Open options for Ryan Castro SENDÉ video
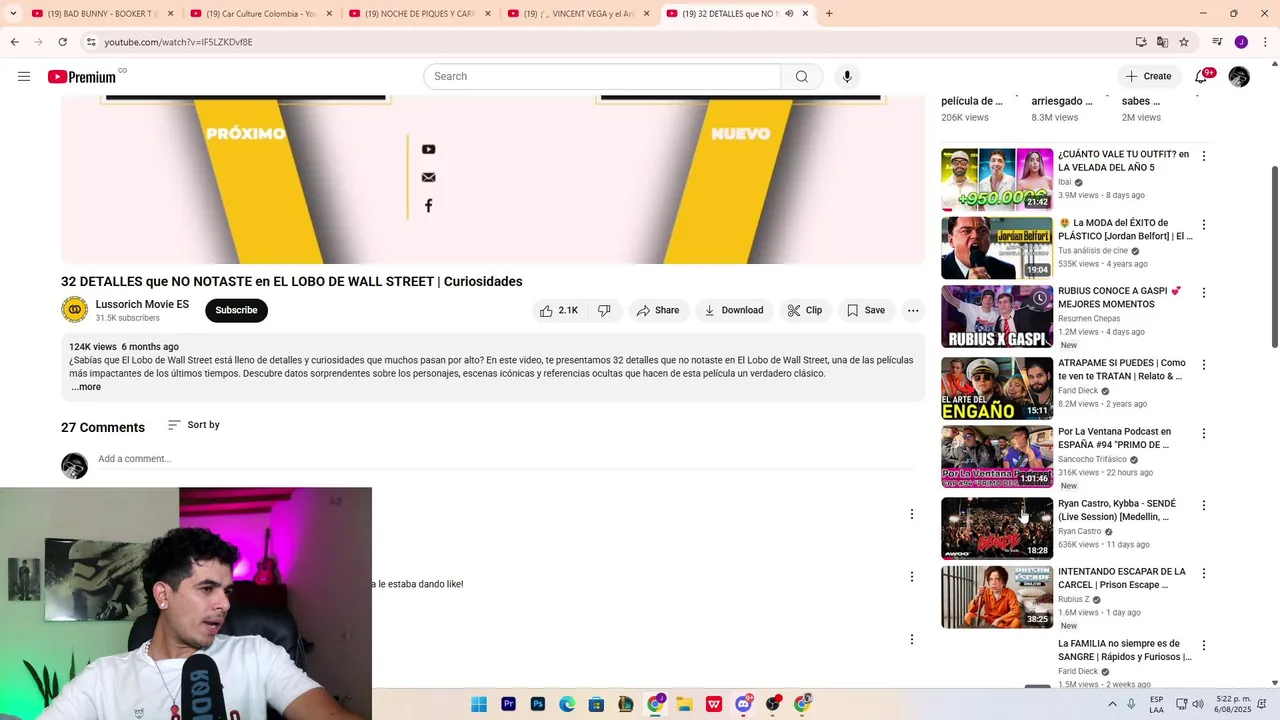The width and height of the screenshot is (1280, 720). click(1204, 506)
